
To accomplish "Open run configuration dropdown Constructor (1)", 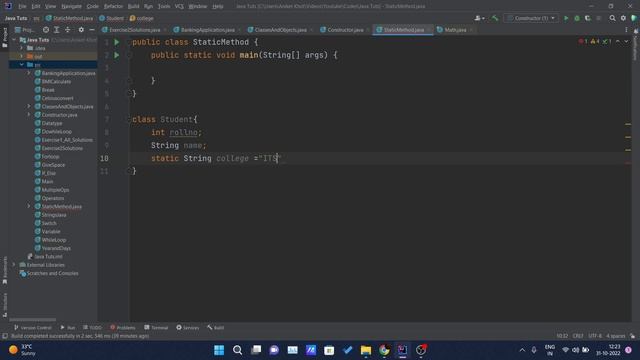I will tap(531, 18).
